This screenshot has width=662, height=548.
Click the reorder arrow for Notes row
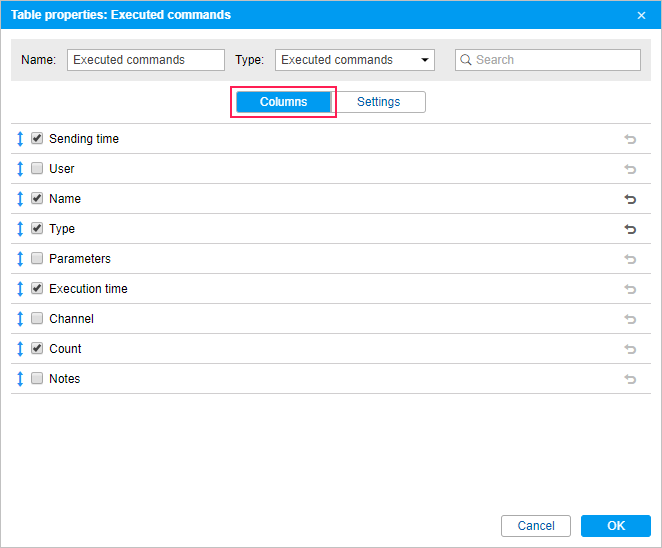point(20,379)
